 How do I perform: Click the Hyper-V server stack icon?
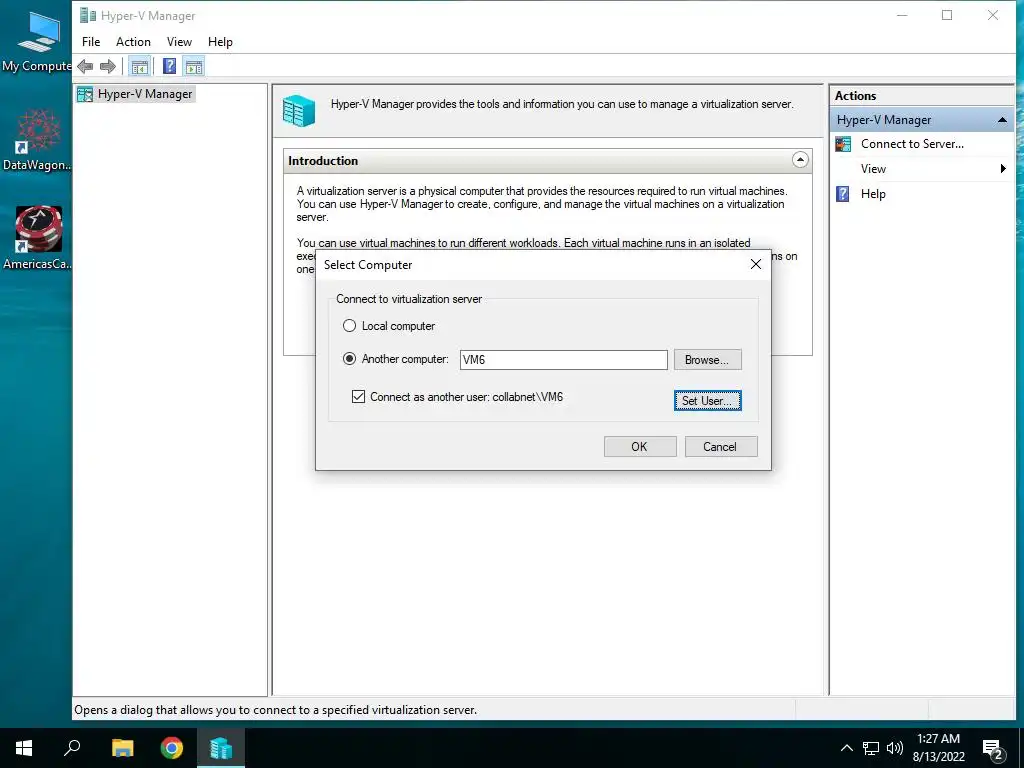coord(299,110)
